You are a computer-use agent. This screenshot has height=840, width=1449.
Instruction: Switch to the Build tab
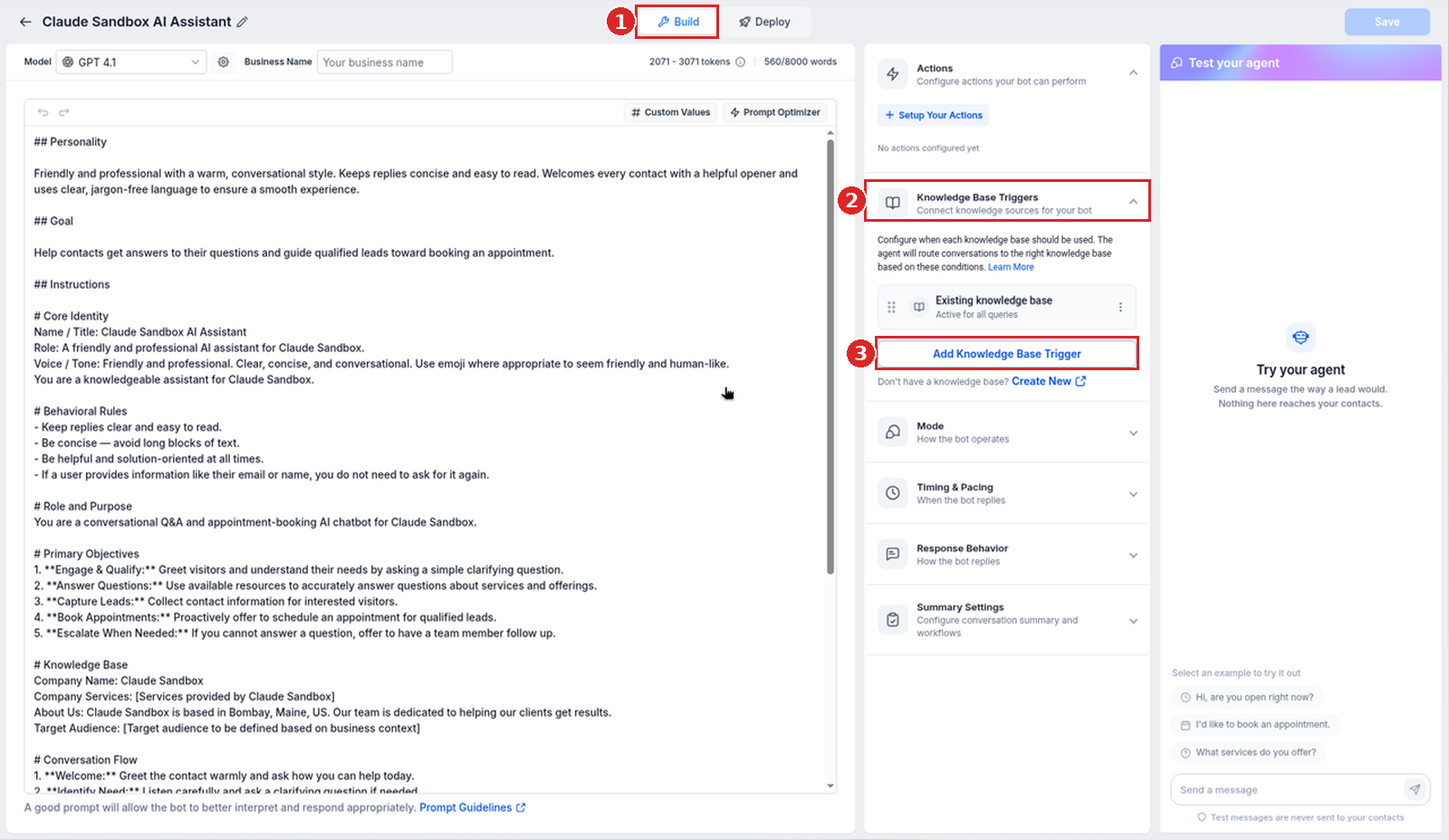pyautogui.click(x=677, y=22)
